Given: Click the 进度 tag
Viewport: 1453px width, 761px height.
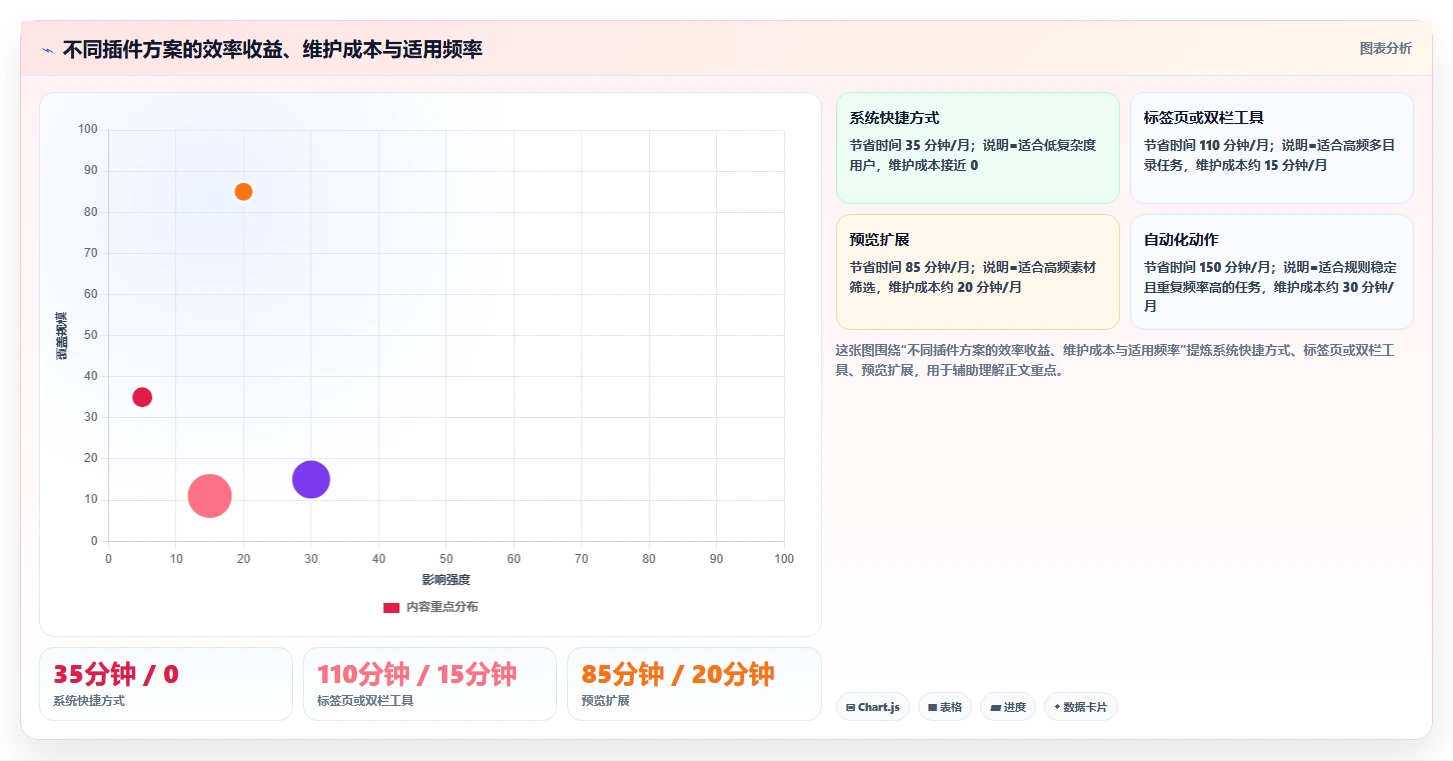Looking at the screenshot, I should (1007, 707).
